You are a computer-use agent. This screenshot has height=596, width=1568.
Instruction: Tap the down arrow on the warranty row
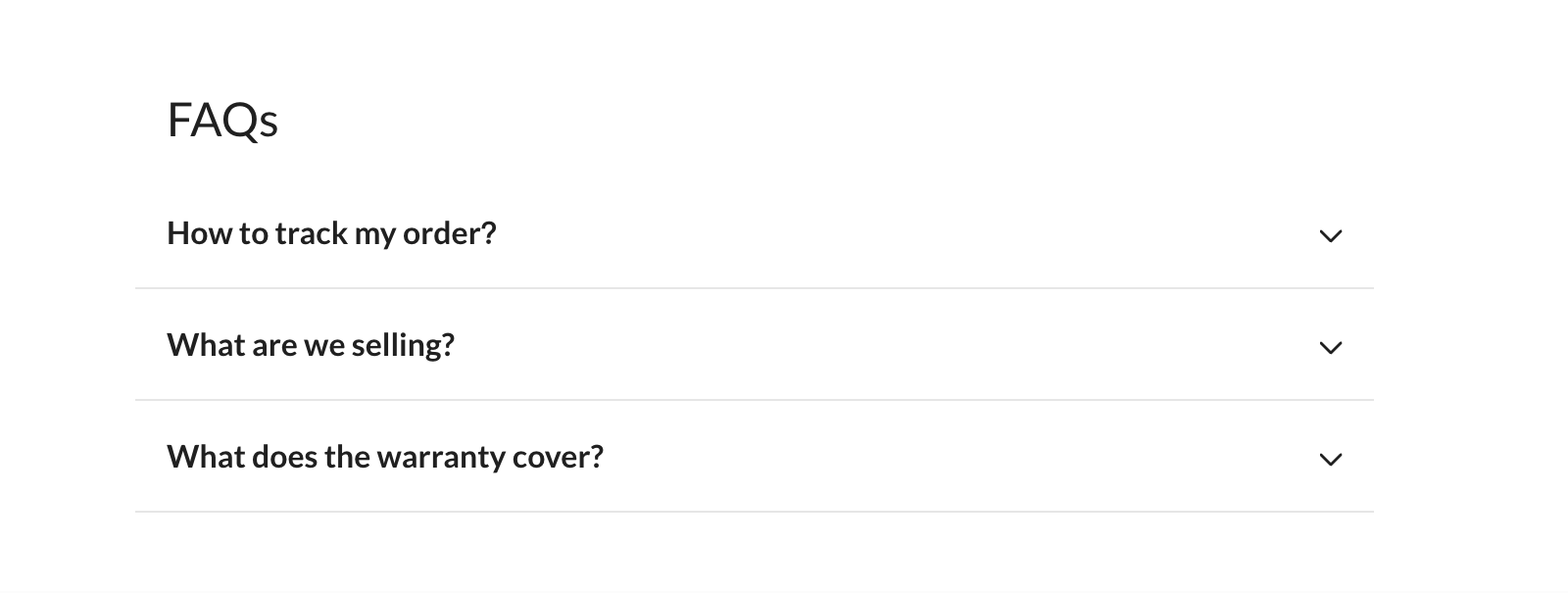click(x=1330, y=460)
